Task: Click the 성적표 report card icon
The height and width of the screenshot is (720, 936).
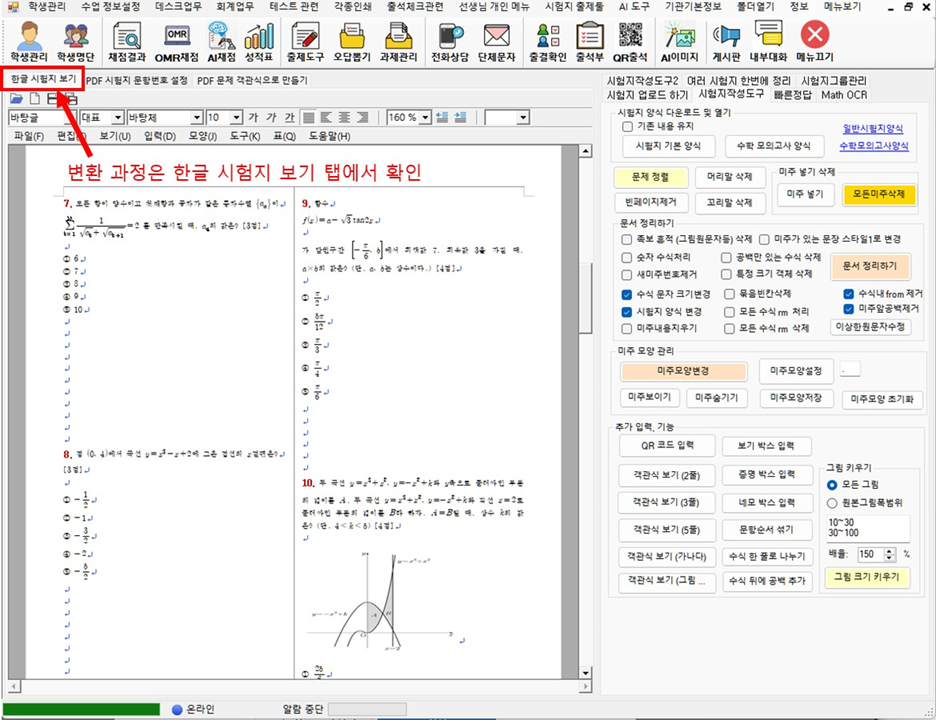Action: pos(259,41)
